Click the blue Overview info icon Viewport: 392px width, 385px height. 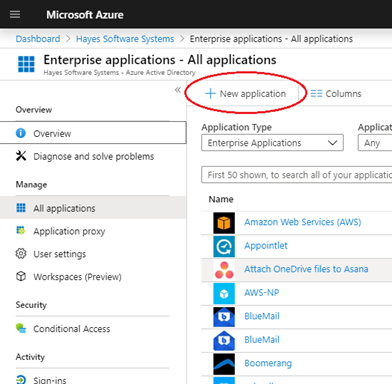click(21, 133)
